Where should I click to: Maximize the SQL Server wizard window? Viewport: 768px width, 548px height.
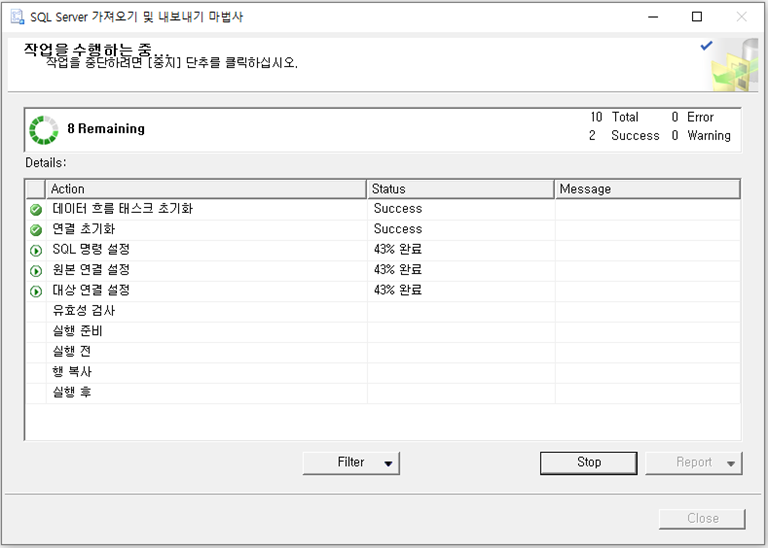pyautogui.click(x=696, y=17)
